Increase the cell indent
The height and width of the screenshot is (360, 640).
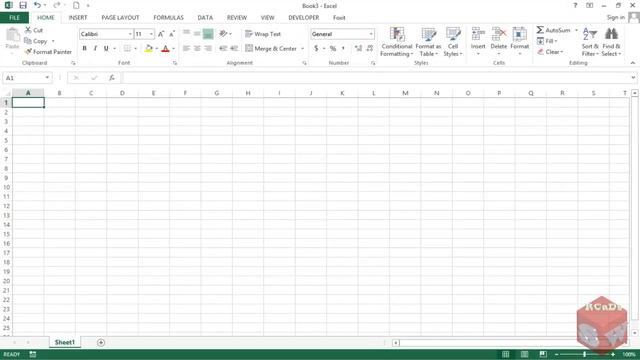tap(234, 49)
